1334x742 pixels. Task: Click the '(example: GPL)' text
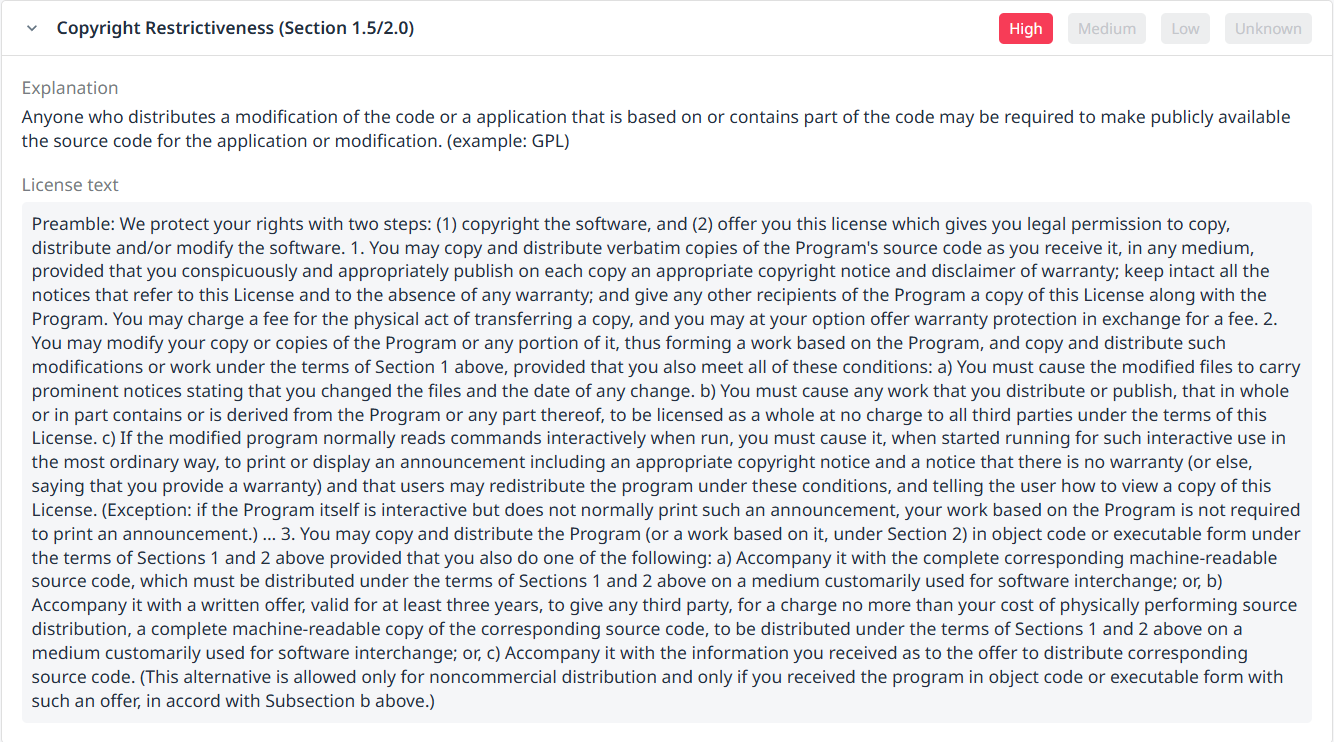point(508,141)
